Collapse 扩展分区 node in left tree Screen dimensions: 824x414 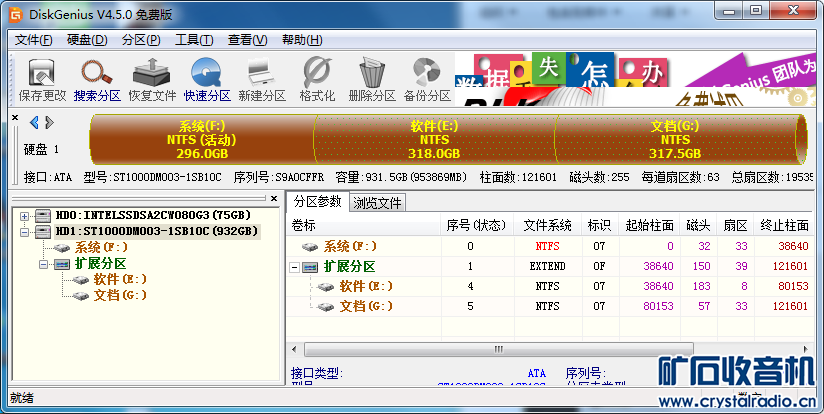[44, 264]
